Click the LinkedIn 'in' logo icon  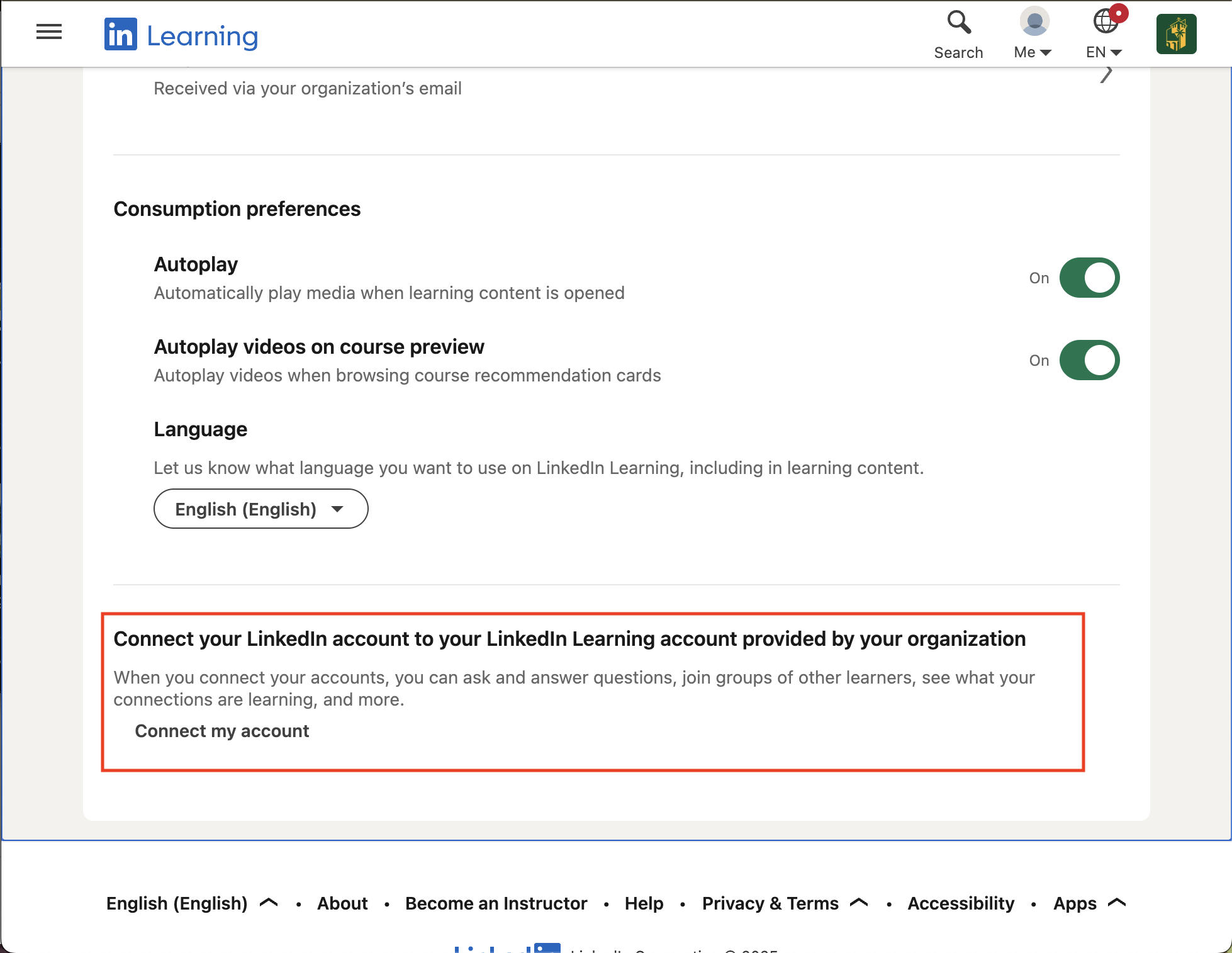pyautogui.click(x=120, y=34)
